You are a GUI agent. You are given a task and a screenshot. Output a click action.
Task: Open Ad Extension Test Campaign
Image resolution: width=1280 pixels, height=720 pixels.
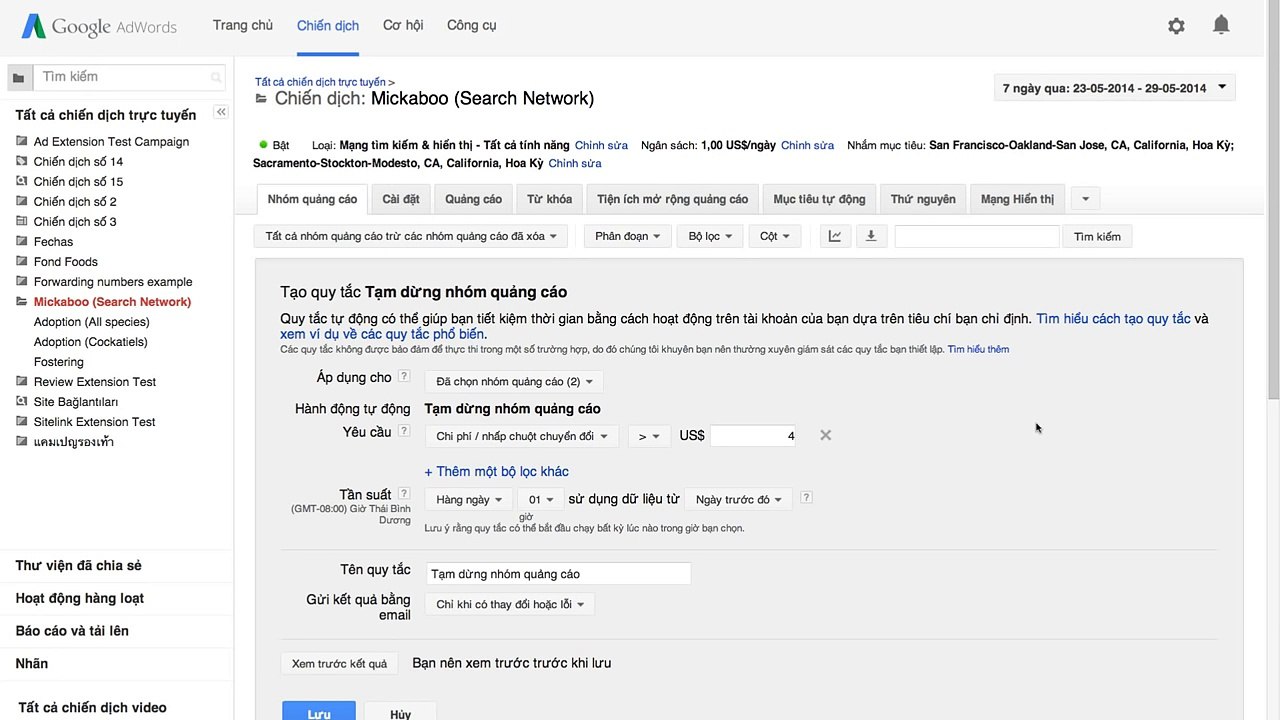pos(111,142)
